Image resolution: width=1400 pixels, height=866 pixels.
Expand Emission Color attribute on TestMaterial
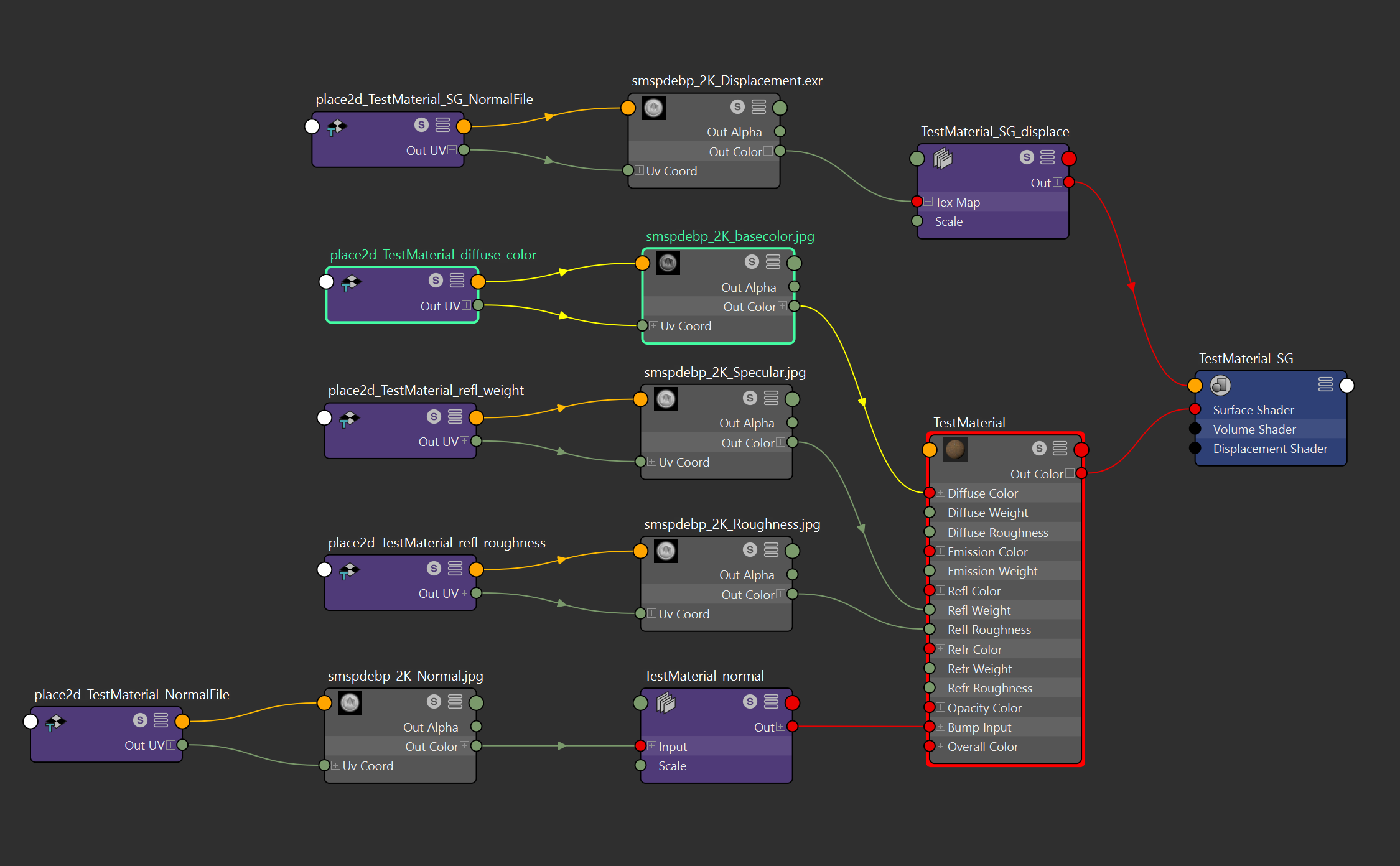(x=941, y=551)
